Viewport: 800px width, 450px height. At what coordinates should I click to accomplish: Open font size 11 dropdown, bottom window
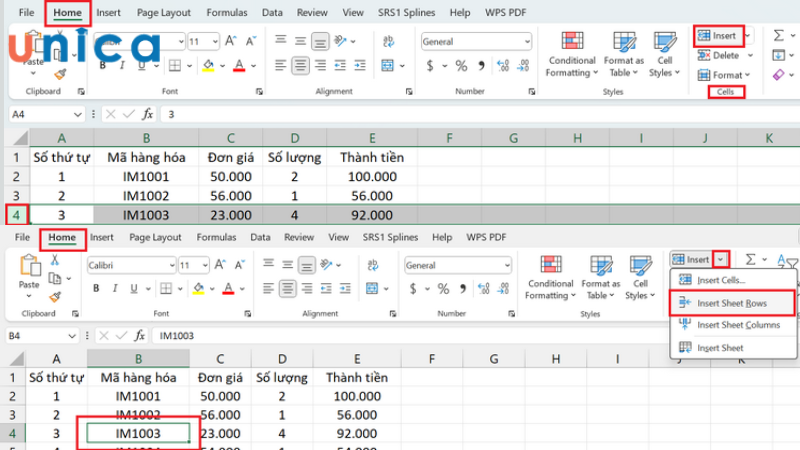[x=205, y=265]
